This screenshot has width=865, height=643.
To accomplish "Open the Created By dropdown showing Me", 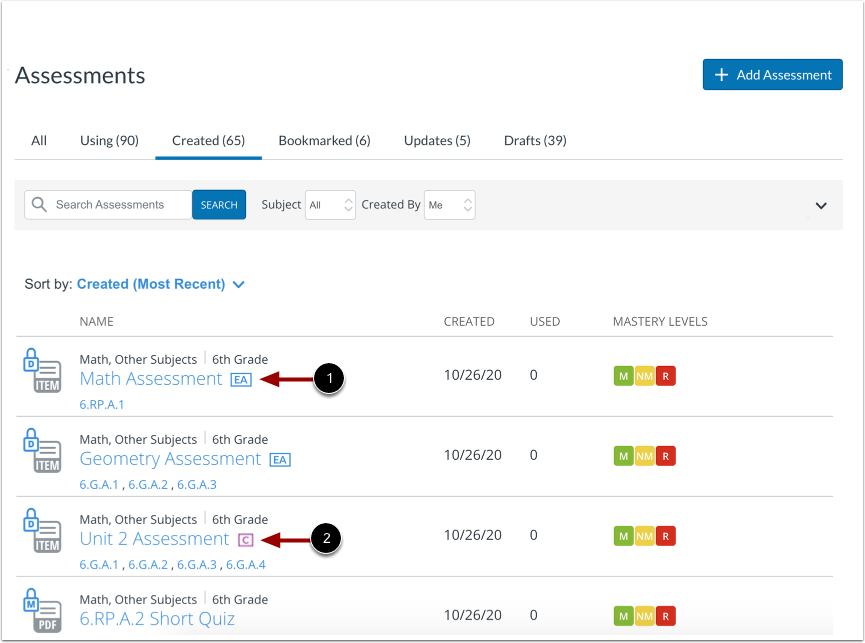I will [x=449, y=204].
